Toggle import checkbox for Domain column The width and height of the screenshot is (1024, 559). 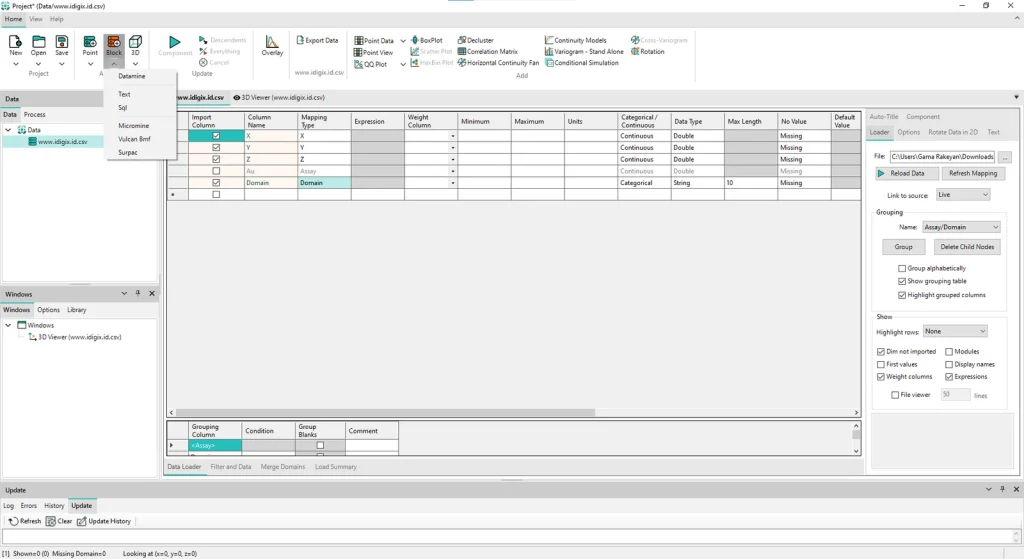pyautogui.click(x=216, y=183)
